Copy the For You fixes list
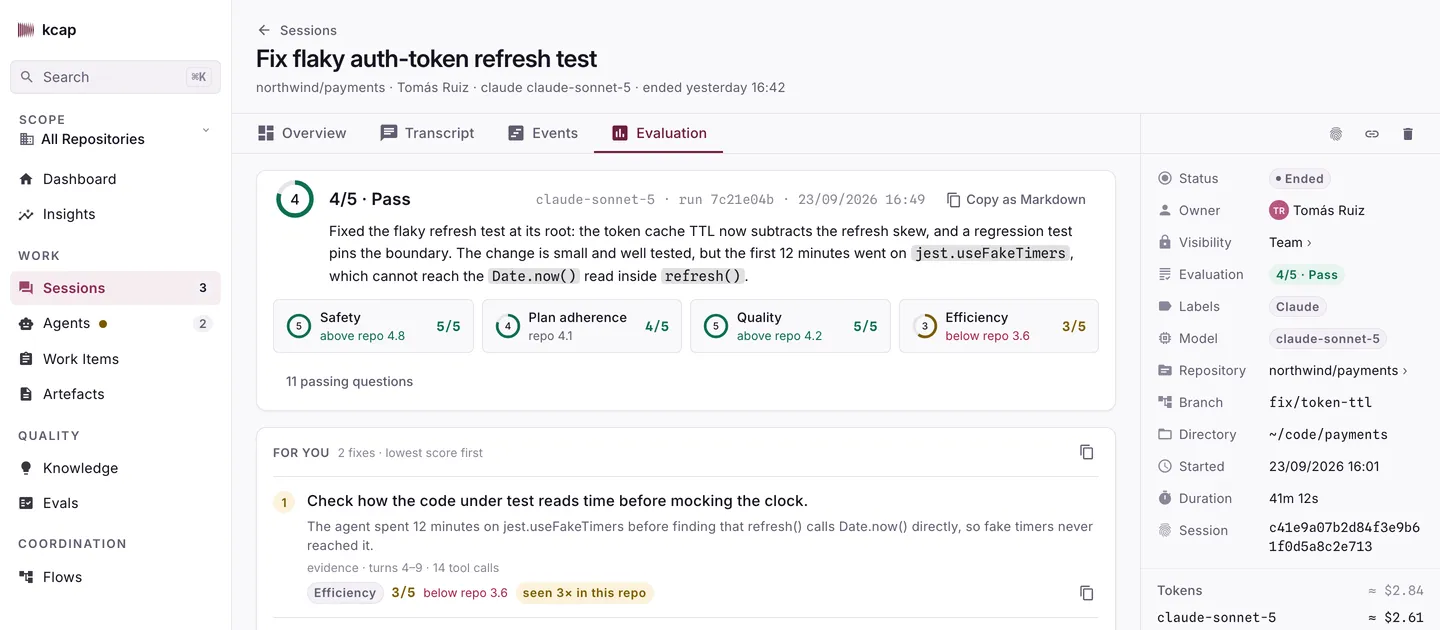 click(1087, 452)
